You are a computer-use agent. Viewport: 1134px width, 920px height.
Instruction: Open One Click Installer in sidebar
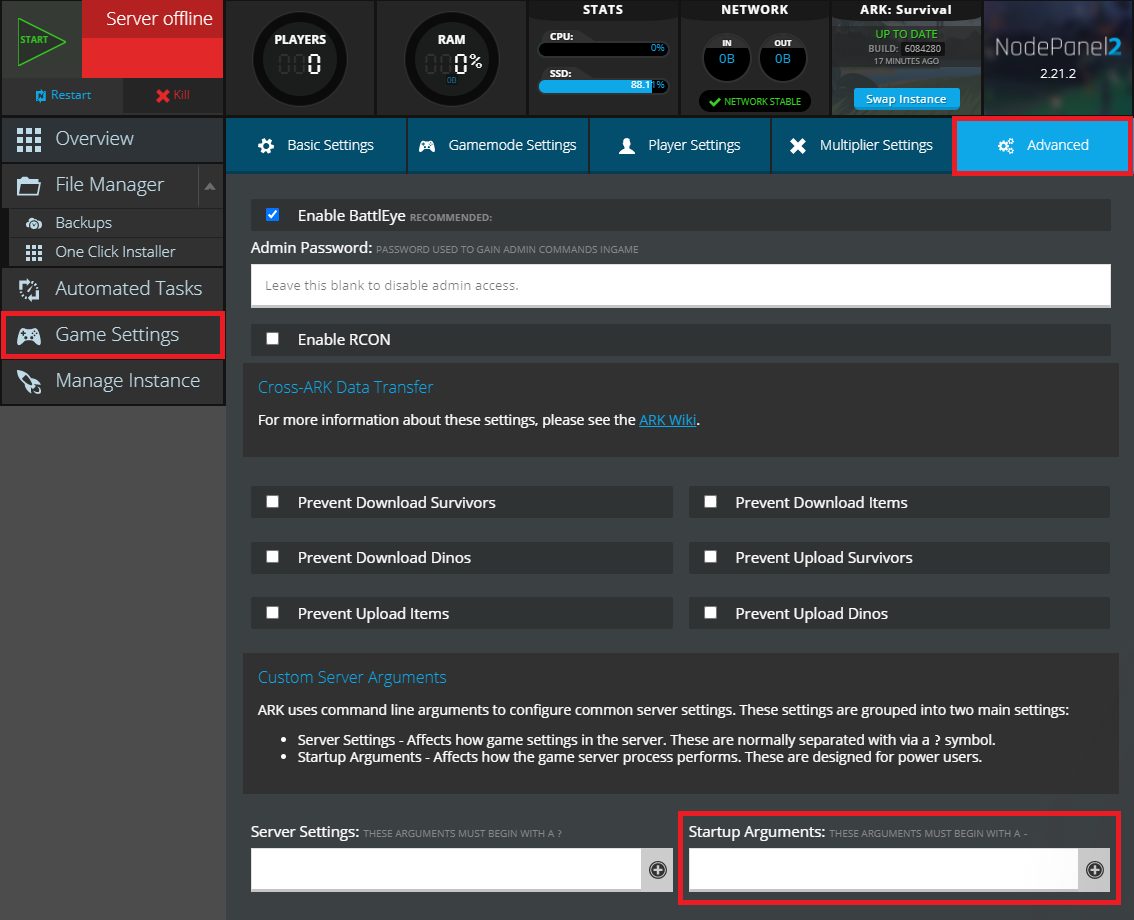click(116, 252)
